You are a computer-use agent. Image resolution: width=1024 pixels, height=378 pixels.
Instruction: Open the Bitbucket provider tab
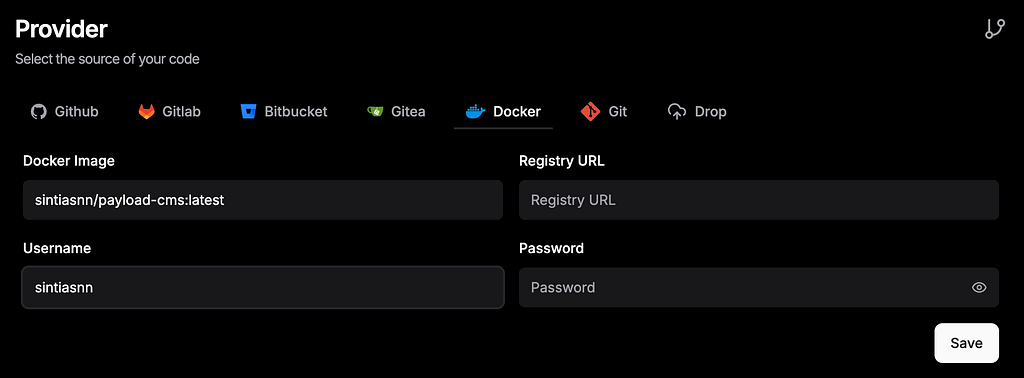point(283,112)
